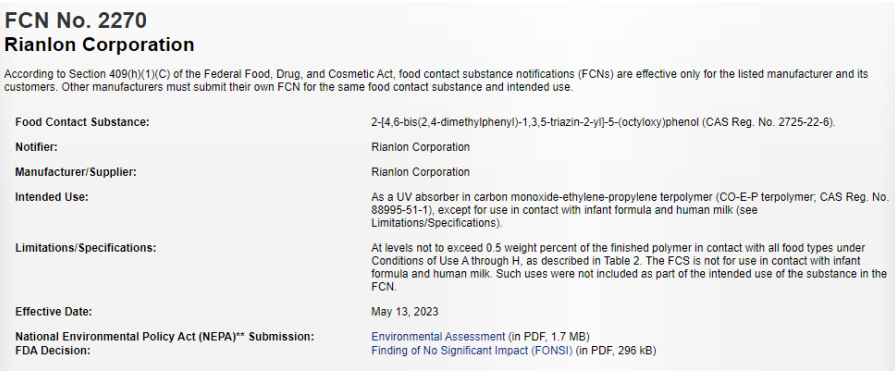Image resolution: width=895 pixels, height=385 pixels.
Task: Click the Manufacturer/Supplier field label
Action: point(76,172)
